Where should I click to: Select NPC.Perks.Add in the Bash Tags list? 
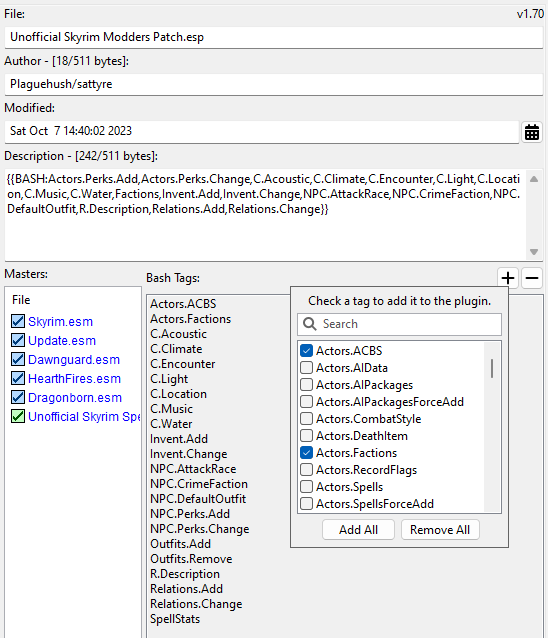tap(190, 514)
